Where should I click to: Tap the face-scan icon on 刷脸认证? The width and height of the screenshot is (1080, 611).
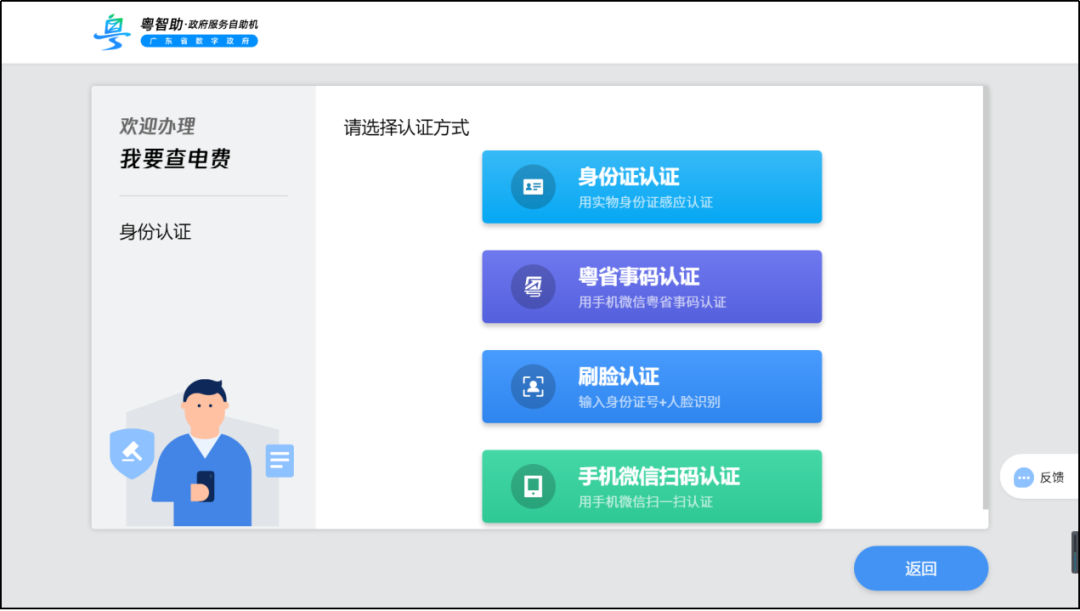[531, 387]
